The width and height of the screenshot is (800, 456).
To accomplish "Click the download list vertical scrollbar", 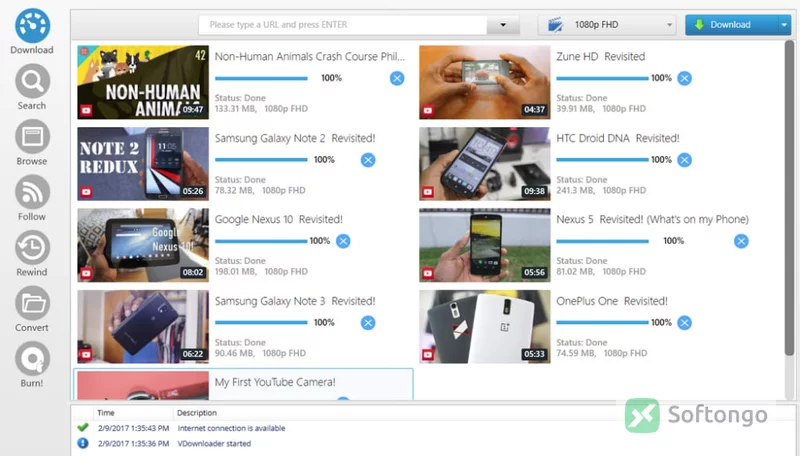I will pyautogui.click(x=789, y=198).
